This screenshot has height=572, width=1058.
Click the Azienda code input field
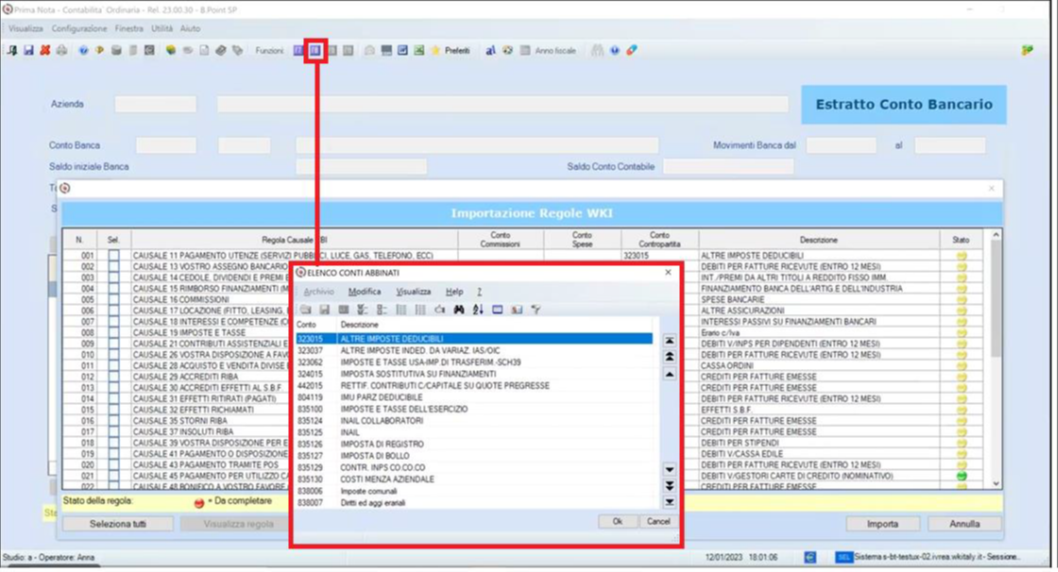tap(155, 104)
